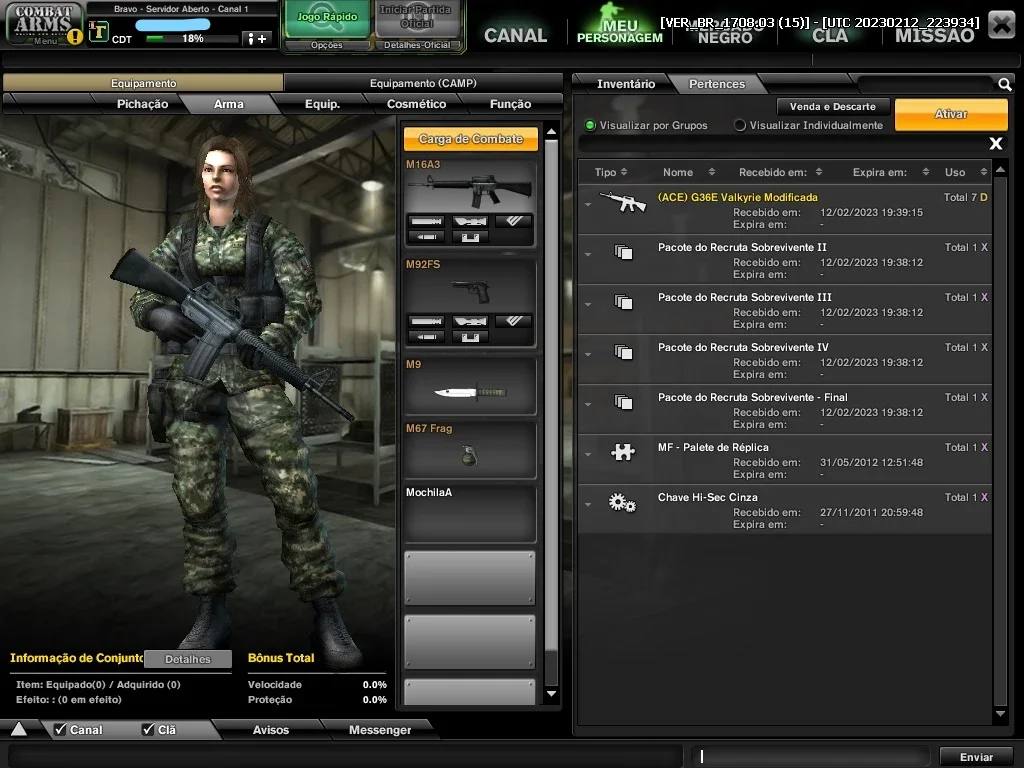This screenshot has height=768, width=1024.
Task: Open the Avisos chat tab
Action: click(x=270, y=729)
